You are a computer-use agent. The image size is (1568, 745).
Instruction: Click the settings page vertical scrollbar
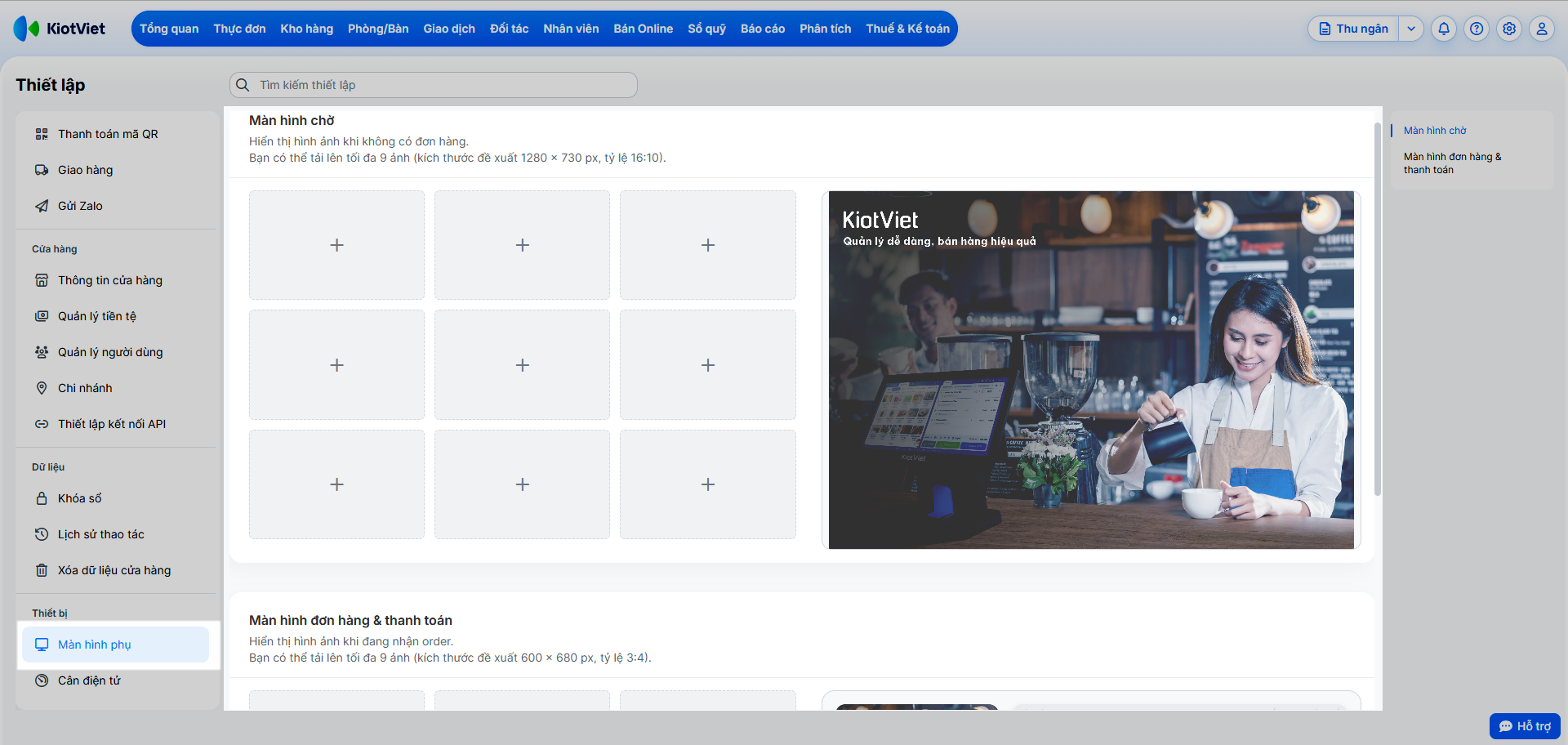pos(1378,309)
